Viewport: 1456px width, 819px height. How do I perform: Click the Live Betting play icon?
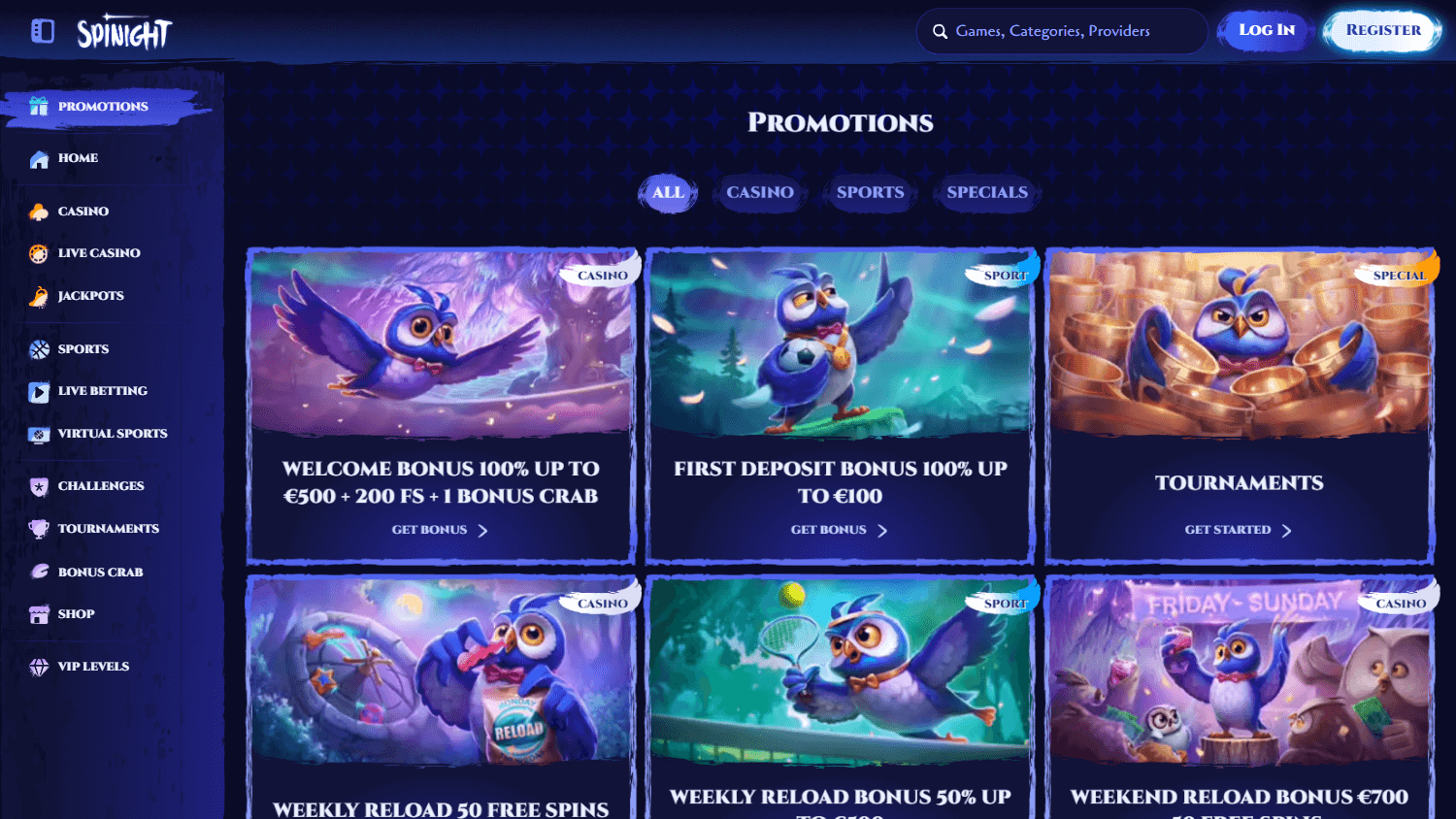coord(39,391)
